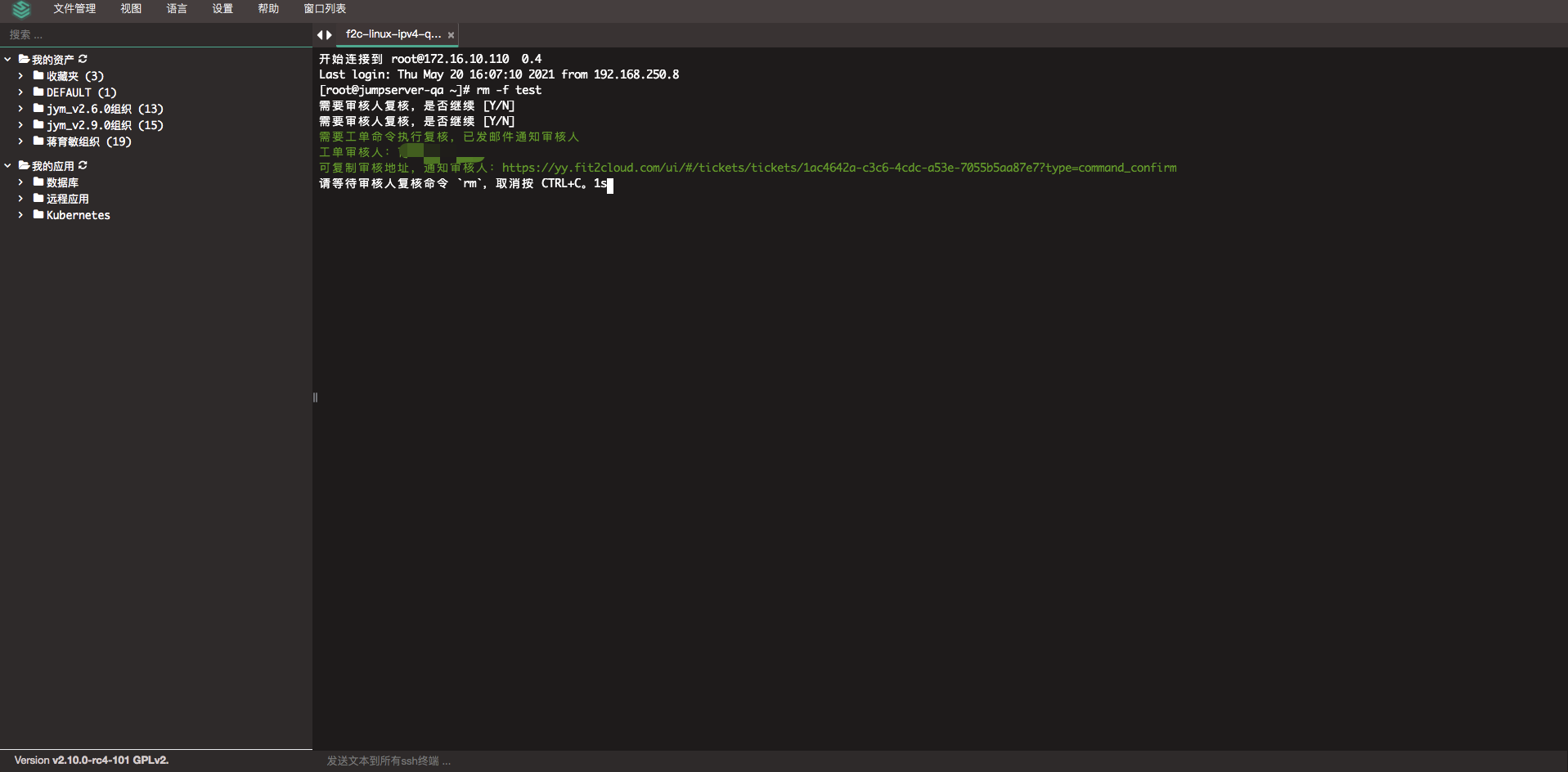Expand the DEFAULT (1) node
The image size is (1568, 772).
point(20,92)
